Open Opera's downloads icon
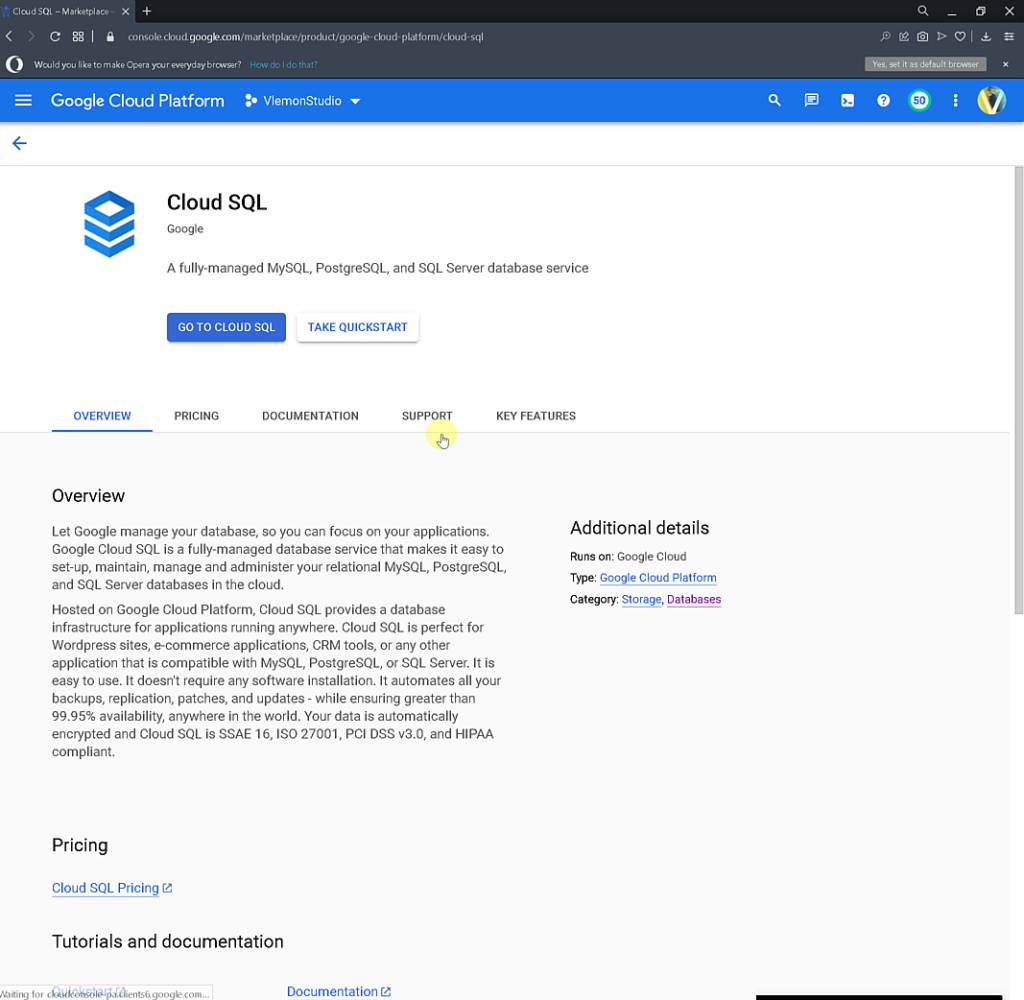Viewport: 1024px width, 1000px height. (x=985, y=36)
